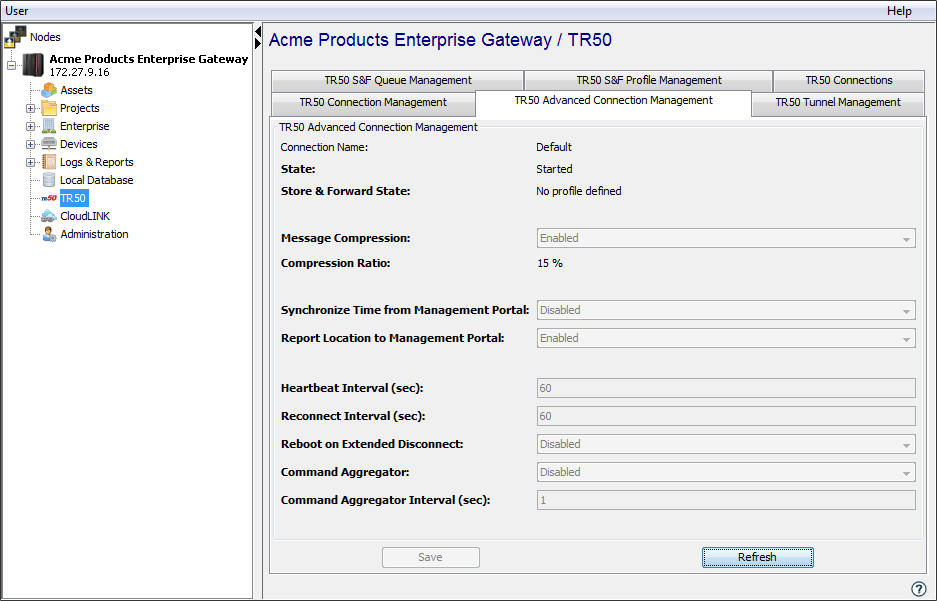Image resolution: width=937 pixels, height=601 pixels.
Task: Collapse the Acme Products Enterprise Gateway node
Action: pyautogui.click(x=11, y=65)
